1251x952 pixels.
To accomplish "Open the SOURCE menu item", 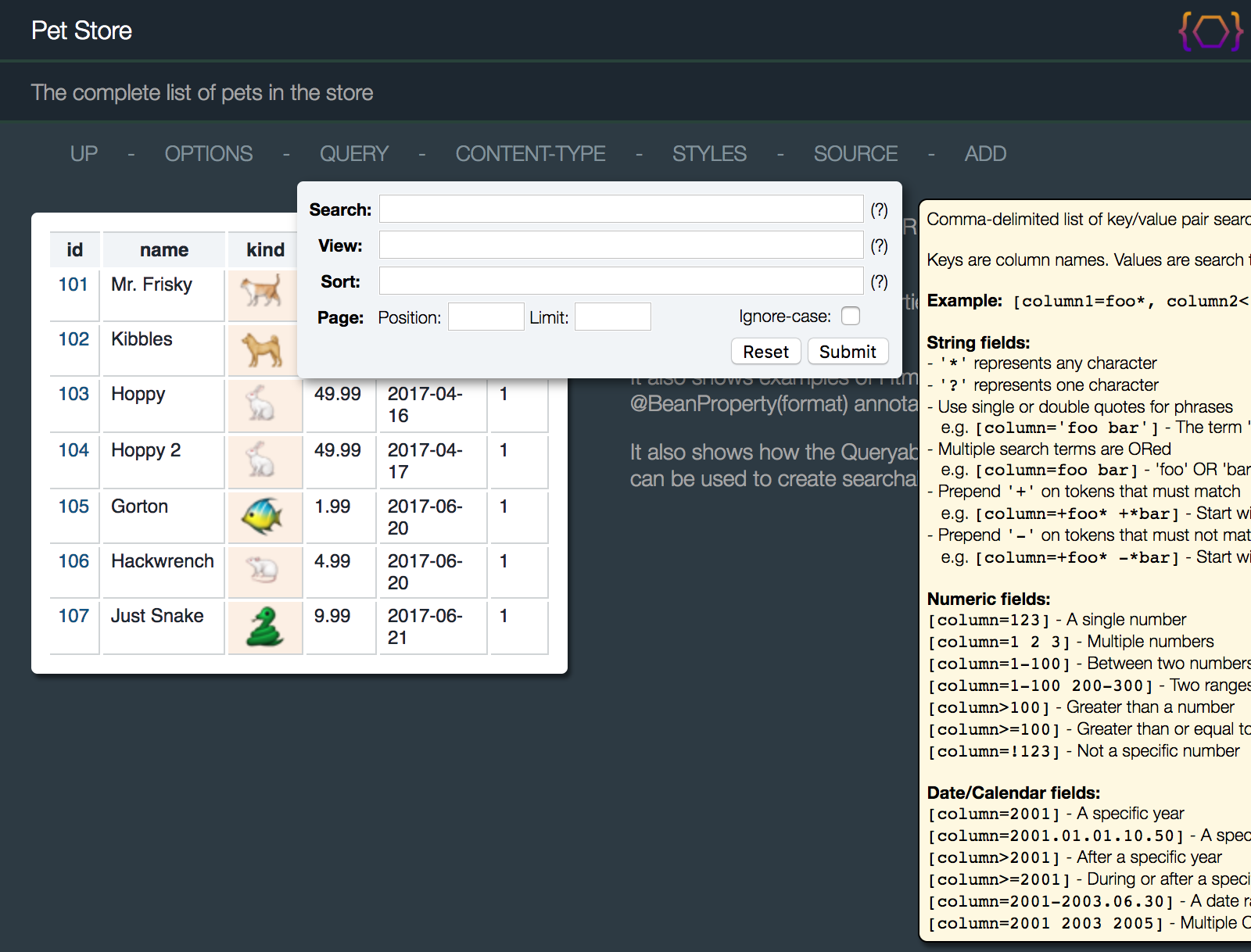I will (x=855, y=153).
